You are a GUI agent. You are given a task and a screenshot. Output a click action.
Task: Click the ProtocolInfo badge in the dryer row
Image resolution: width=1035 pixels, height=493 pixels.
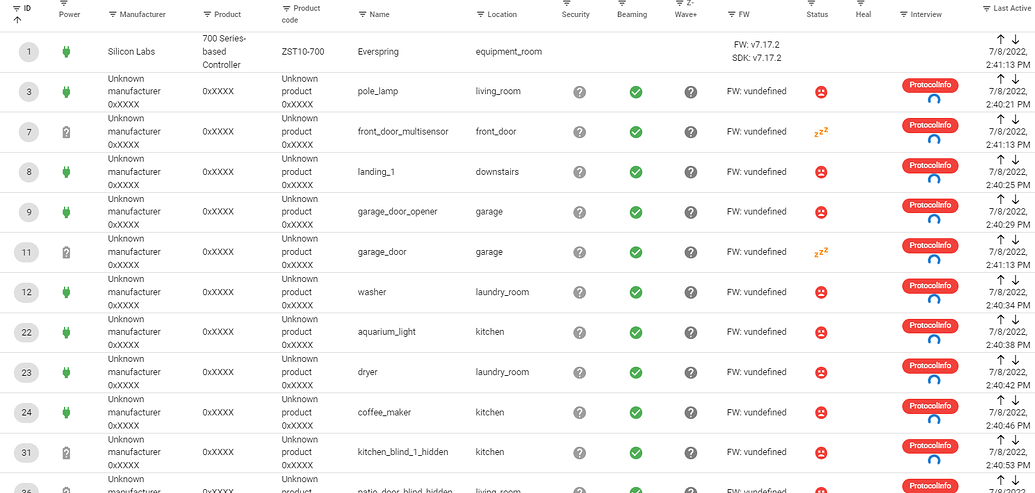coord(930,366)
